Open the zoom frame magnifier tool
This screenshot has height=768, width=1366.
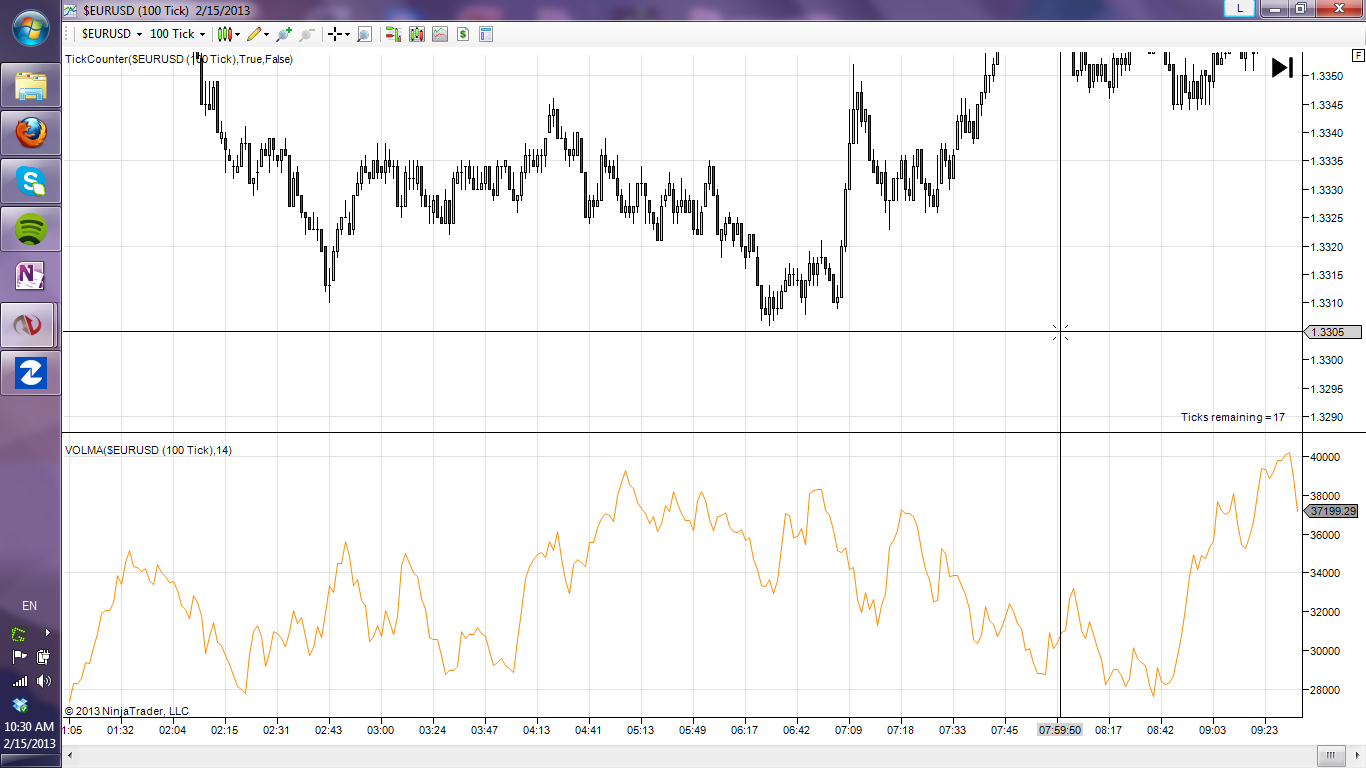click(364, 34)
